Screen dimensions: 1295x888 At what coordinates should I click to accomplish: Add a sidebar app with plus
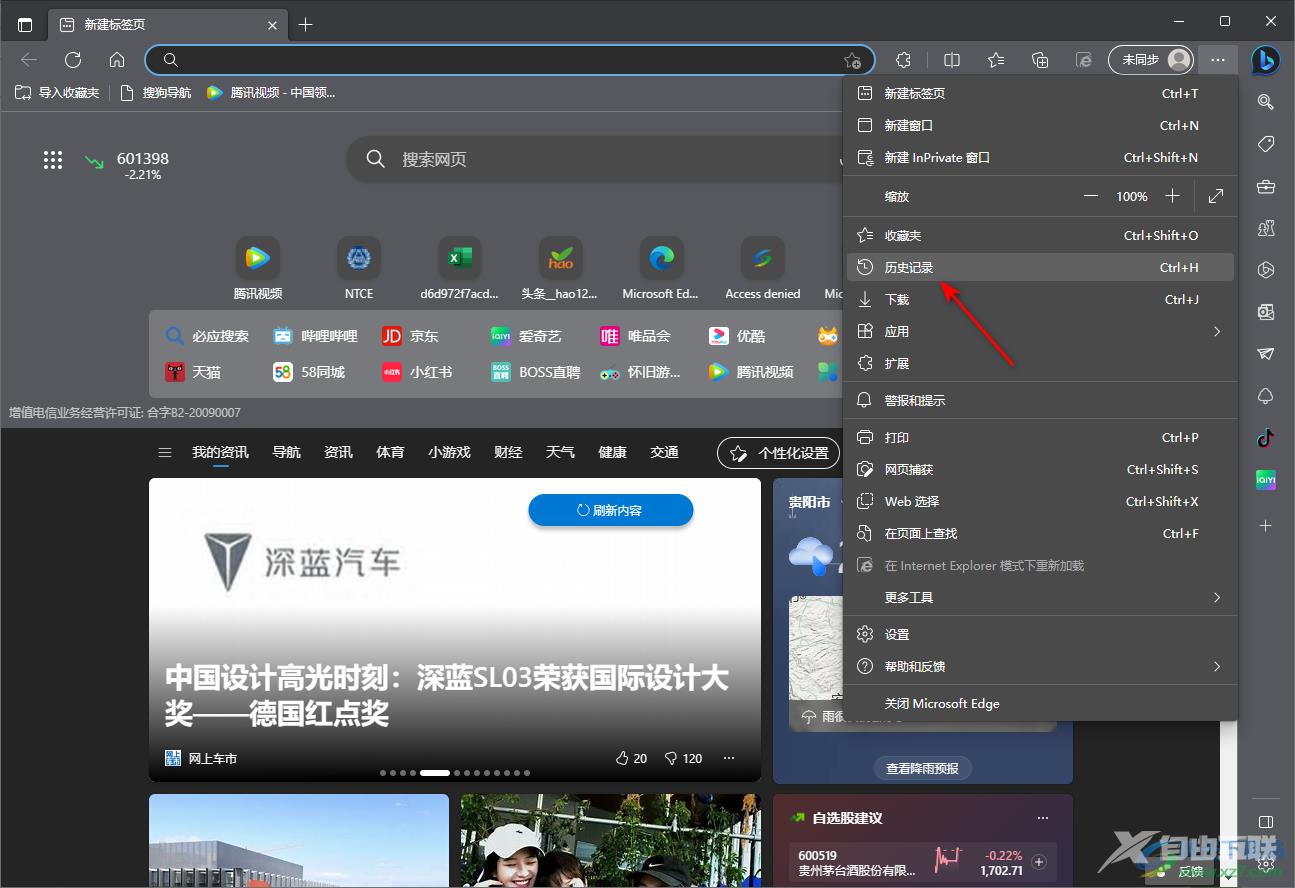[x=1266, y=525]
